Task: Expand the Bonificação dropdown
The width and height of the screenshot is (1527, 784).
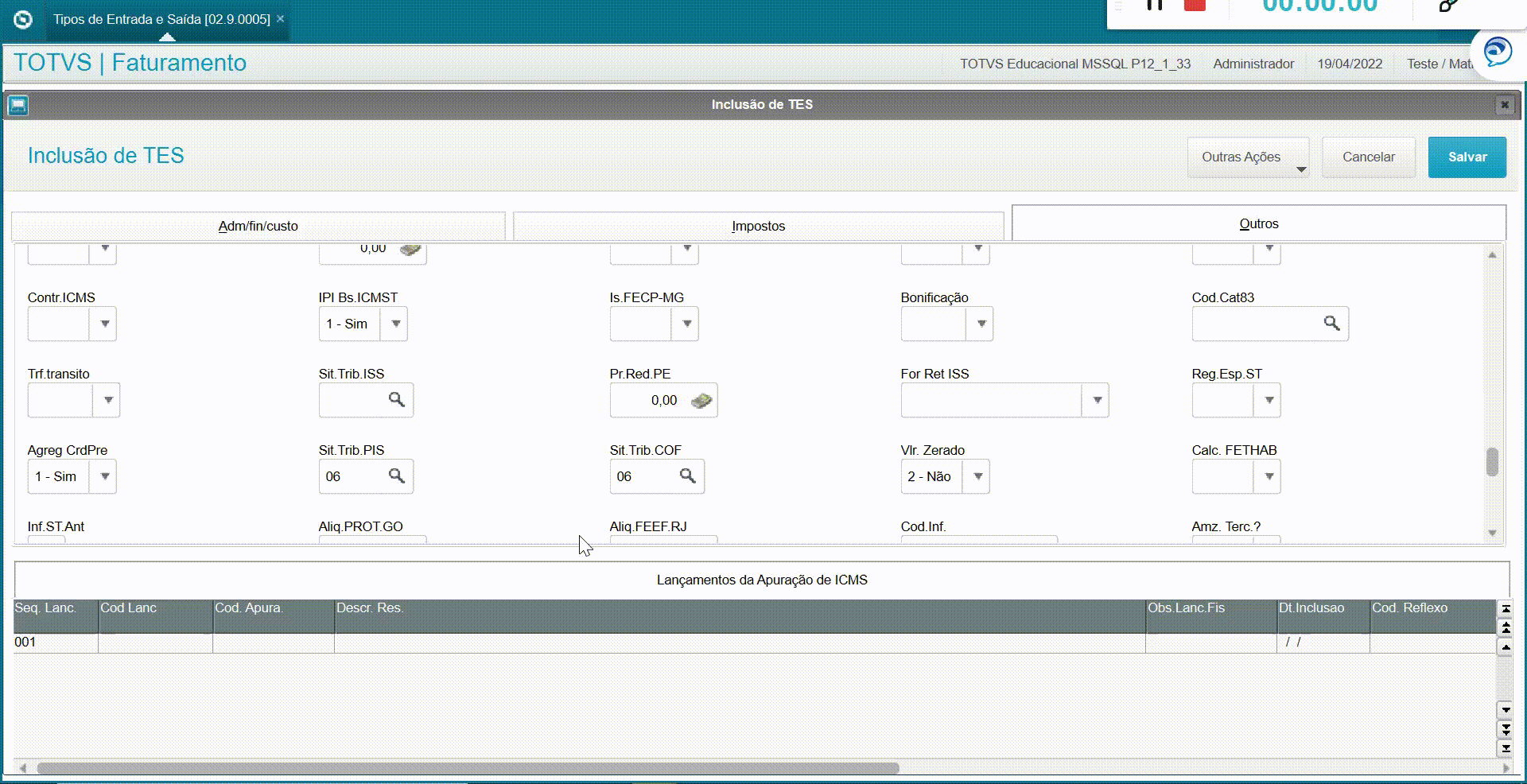Action: tap(981, 324)
